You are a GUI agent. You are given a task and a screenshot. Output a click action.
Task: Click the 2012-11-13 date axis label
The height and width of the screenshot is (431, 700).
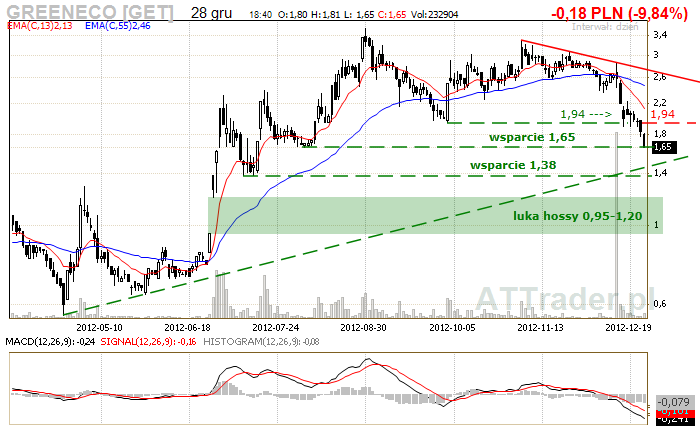click(540, 328)
